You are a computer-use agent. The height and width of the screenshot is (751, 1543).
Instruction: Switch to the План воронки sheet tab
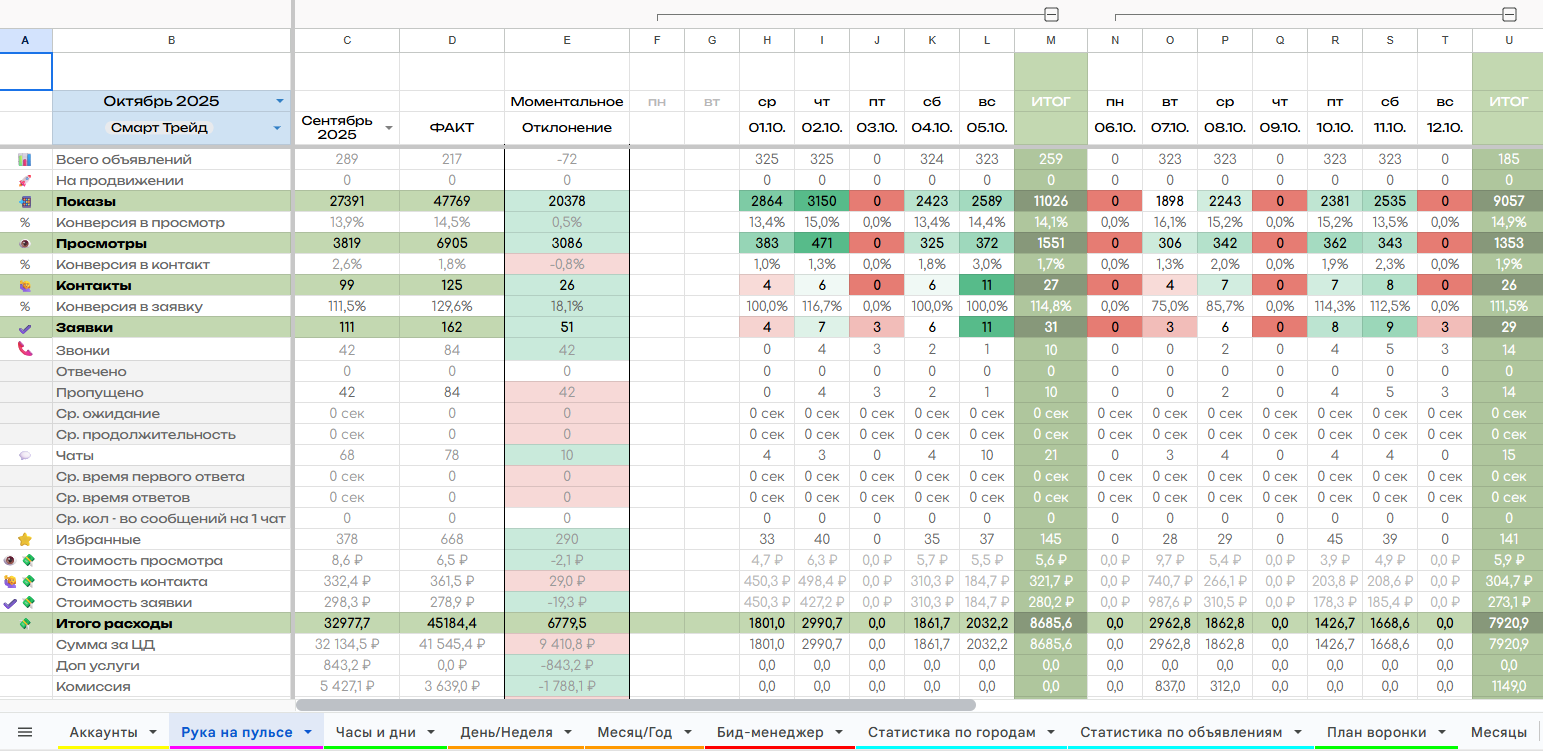(x=1377, y=733)
